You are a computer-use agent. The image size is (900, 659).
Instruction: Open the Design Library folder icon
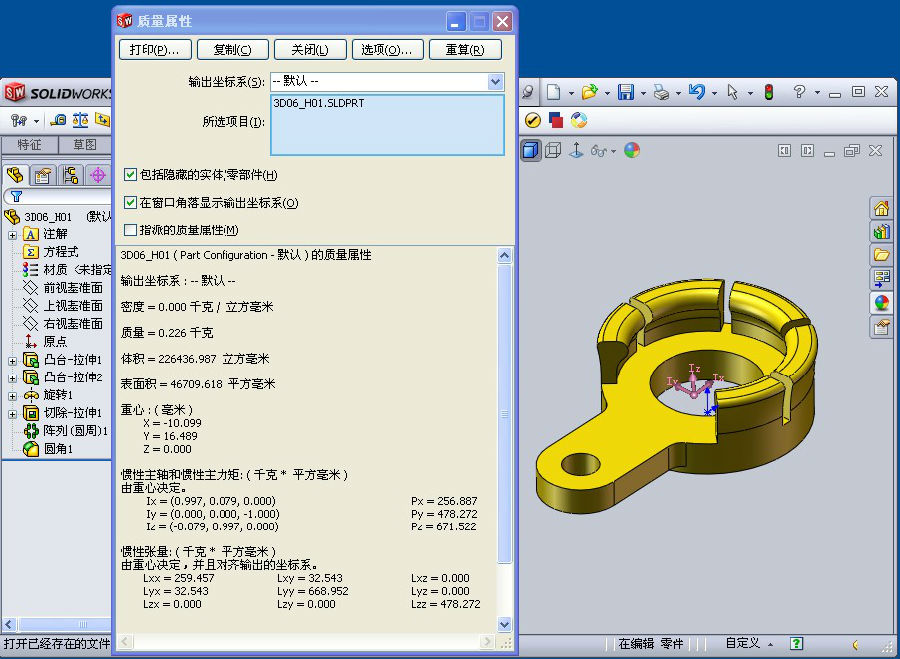pyautogui.click(x=881, y=254)
